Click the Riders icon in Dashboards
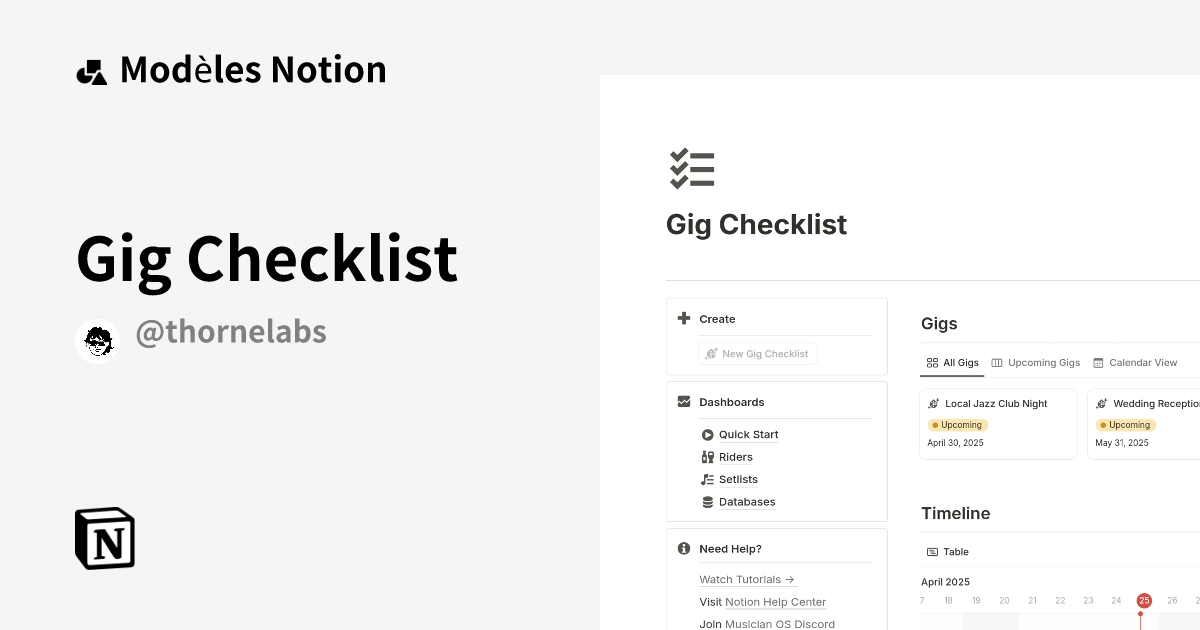Screen dimensions: 1200x630 click(x=707, y=457)
